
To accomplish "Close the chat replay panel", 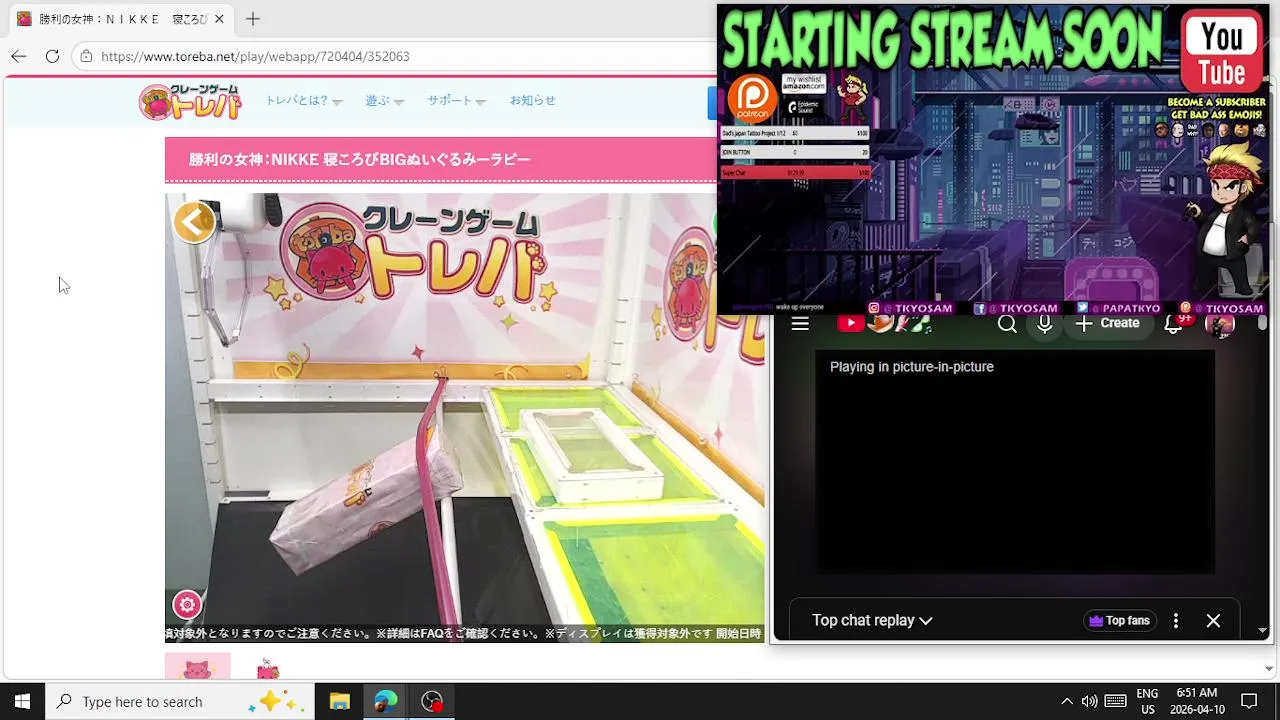I will click(x=1213, y=621).
